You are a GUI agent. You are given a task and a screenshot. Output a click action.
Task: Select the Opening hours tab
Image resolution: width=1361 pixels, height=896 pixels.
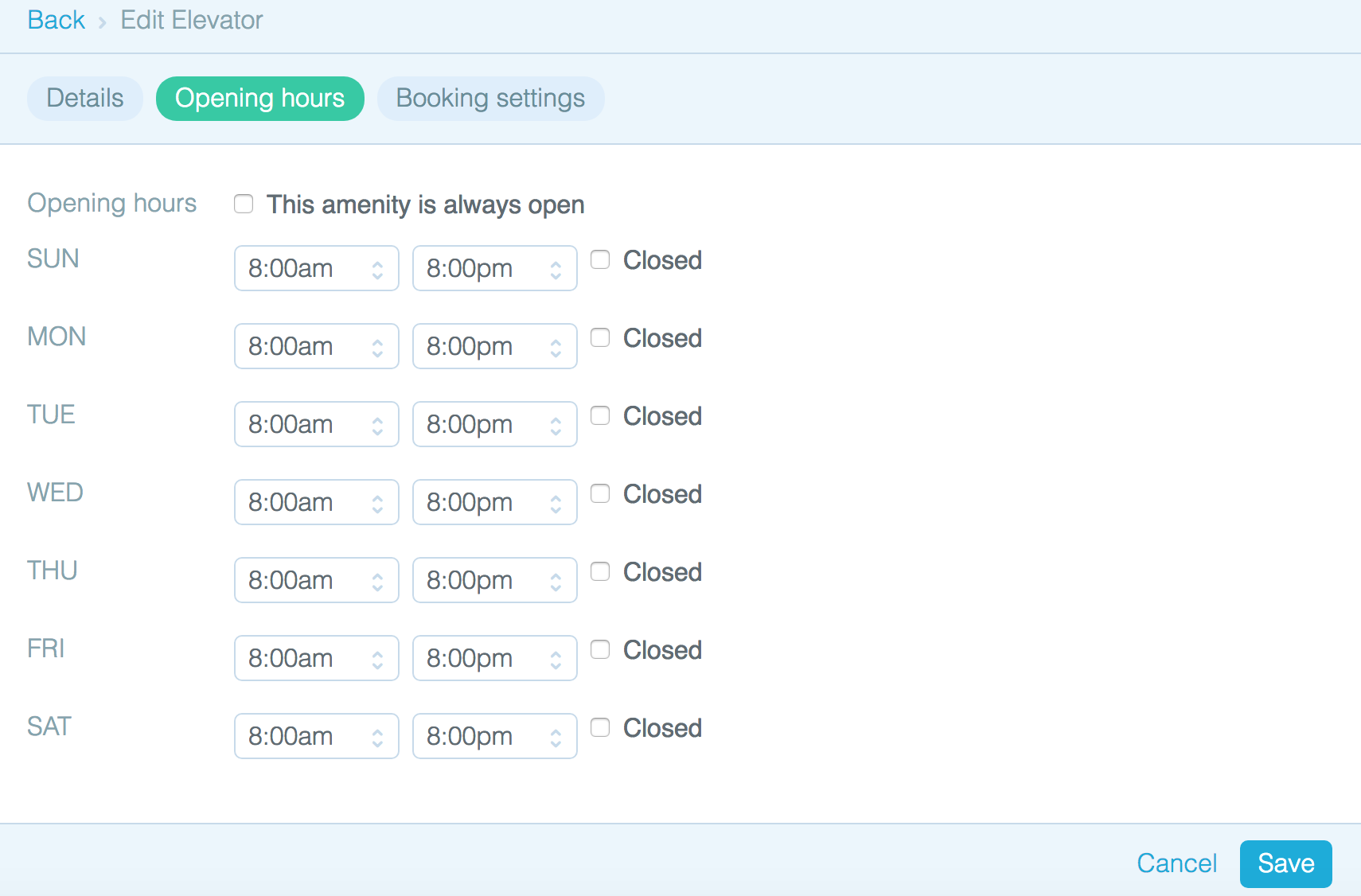(x=259, y=99)
